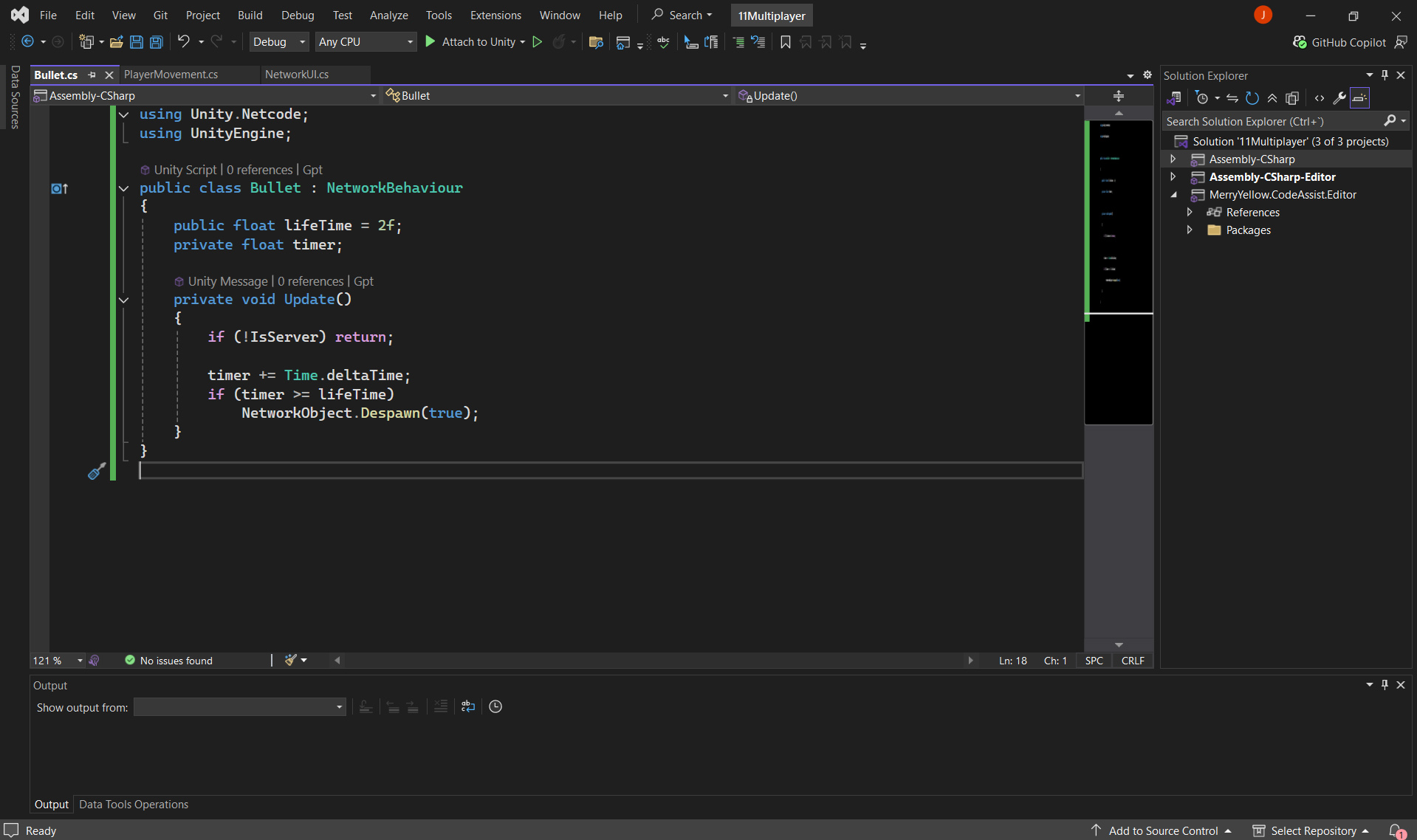Switch to the PlayerMovement.cs tab
Image resolution: width=1417 pixels, height=840 pixels.
coord(171,75)
